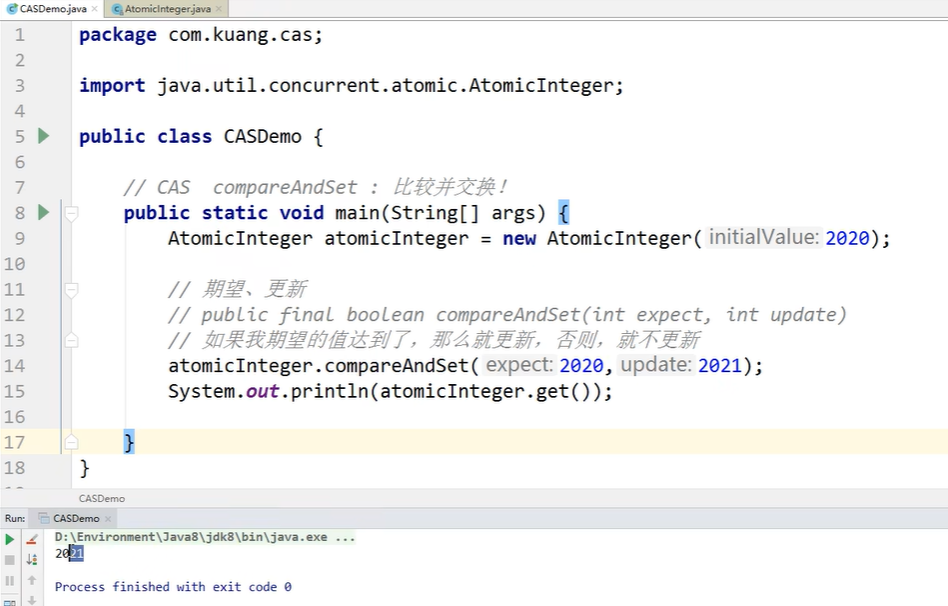Close the CASDemo run tab
The height and width of the screenshot is (606, 948).
pos(108,519)
